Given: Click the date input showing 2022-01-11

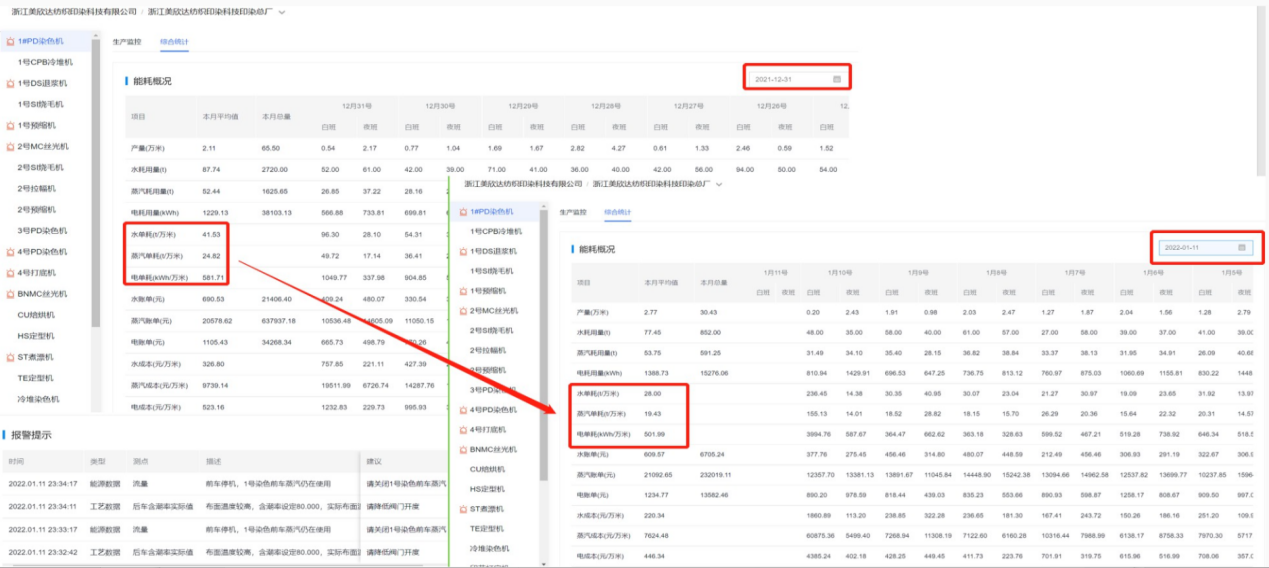Looking at the screenshot, I should (1195, 248).
